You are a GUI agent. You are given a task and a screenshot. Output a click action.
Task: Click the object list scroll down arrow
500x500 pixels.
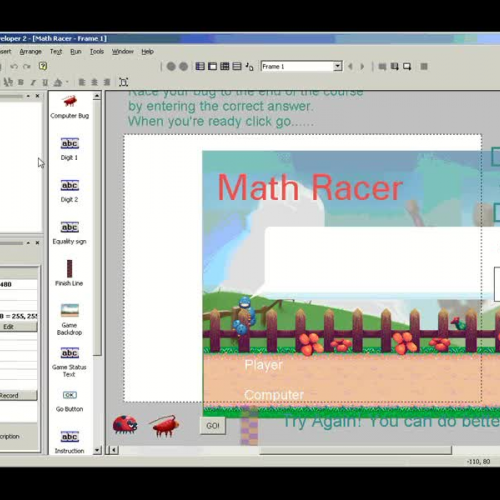(97, 450)
